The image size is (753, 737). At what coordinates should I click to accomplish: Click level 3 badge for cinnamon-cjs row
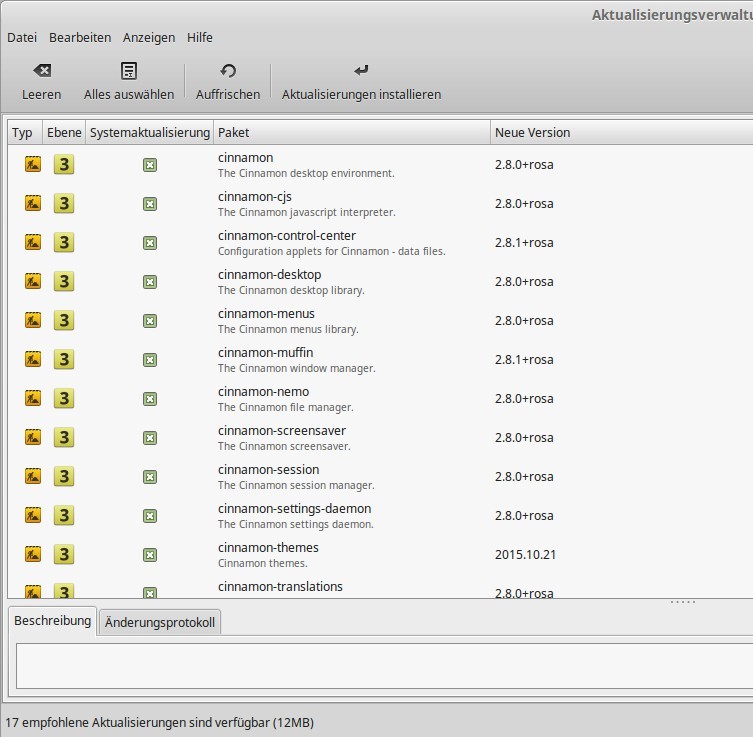click(x=64, y=203)
